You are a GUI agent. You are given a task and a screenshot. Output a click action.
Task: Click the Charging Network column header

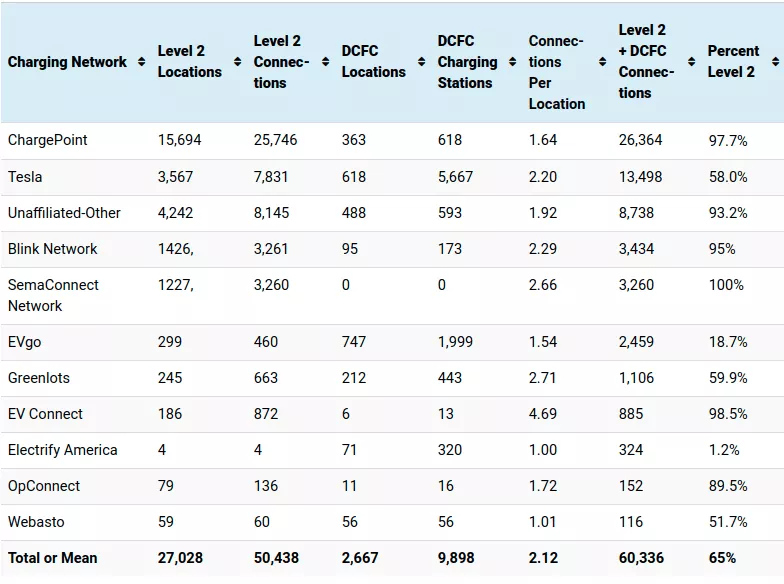click(68, 62)
